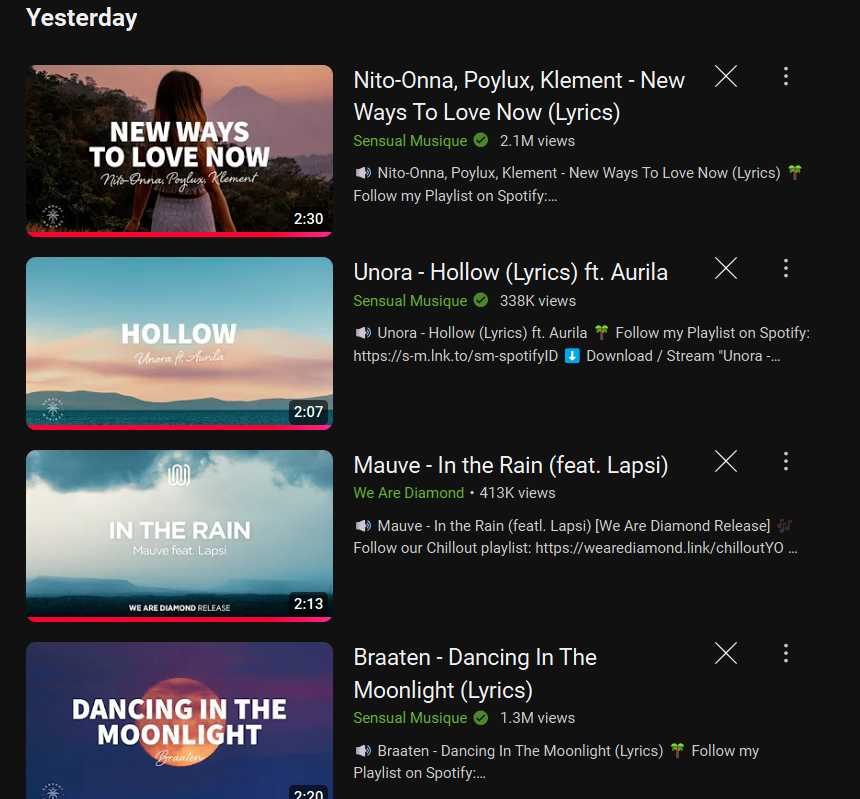This screenshot has width=860, height=799.
Task: Open three-dot menu for Unora - Hollow
Action: pos(785,268)
